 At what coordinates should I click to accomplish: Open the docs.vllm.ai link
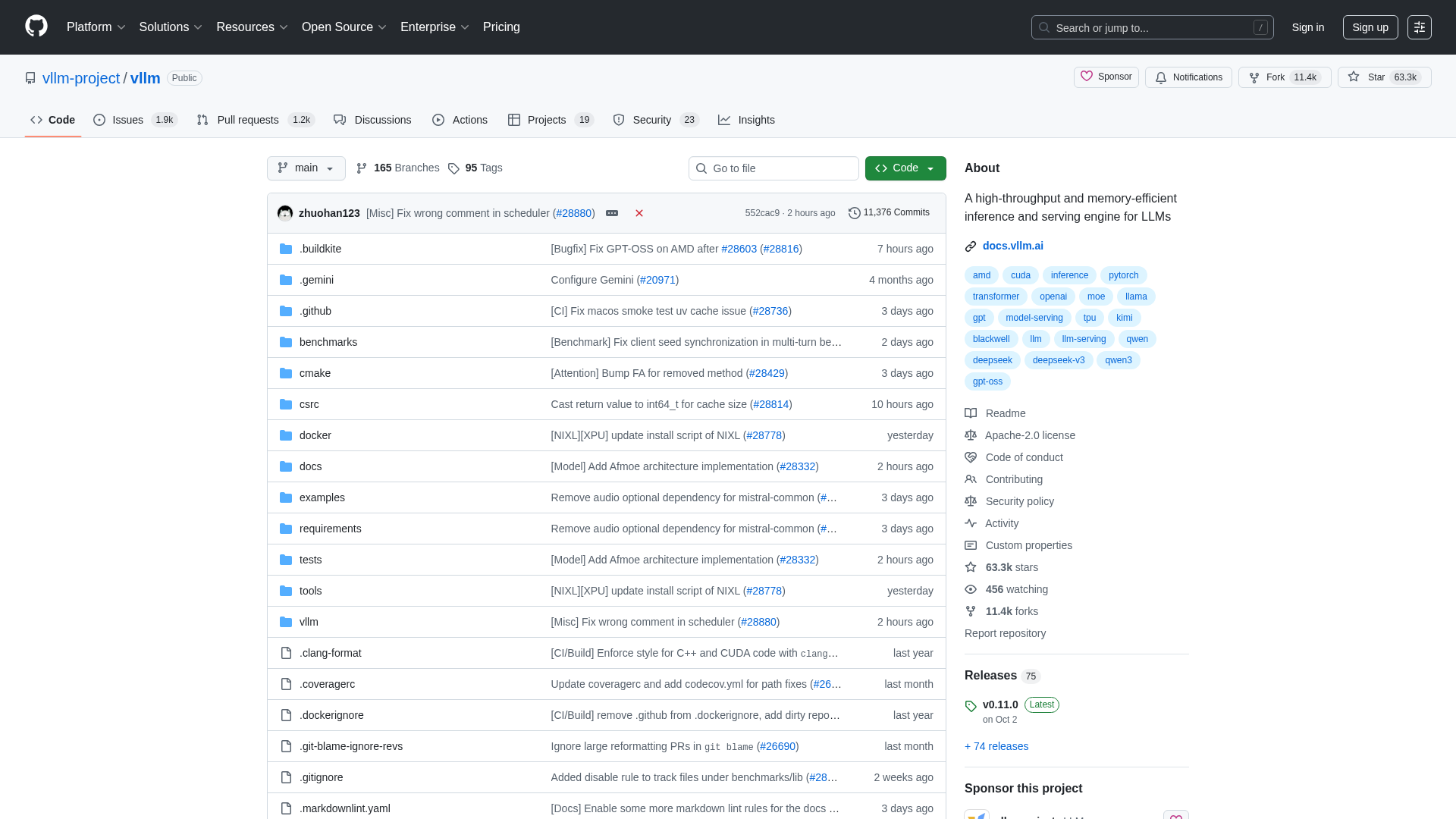(x=1012, y=246)
